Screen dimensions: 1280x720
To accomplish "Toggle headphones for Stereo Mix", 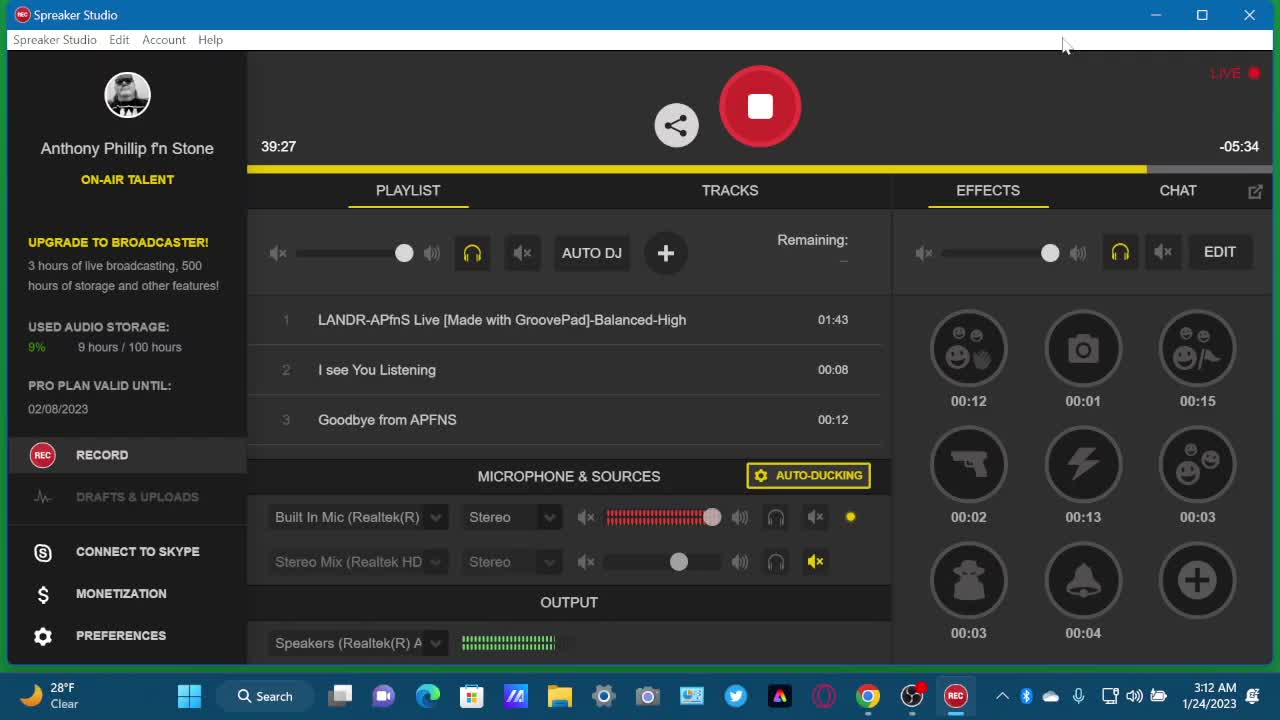I will (775, 562).
